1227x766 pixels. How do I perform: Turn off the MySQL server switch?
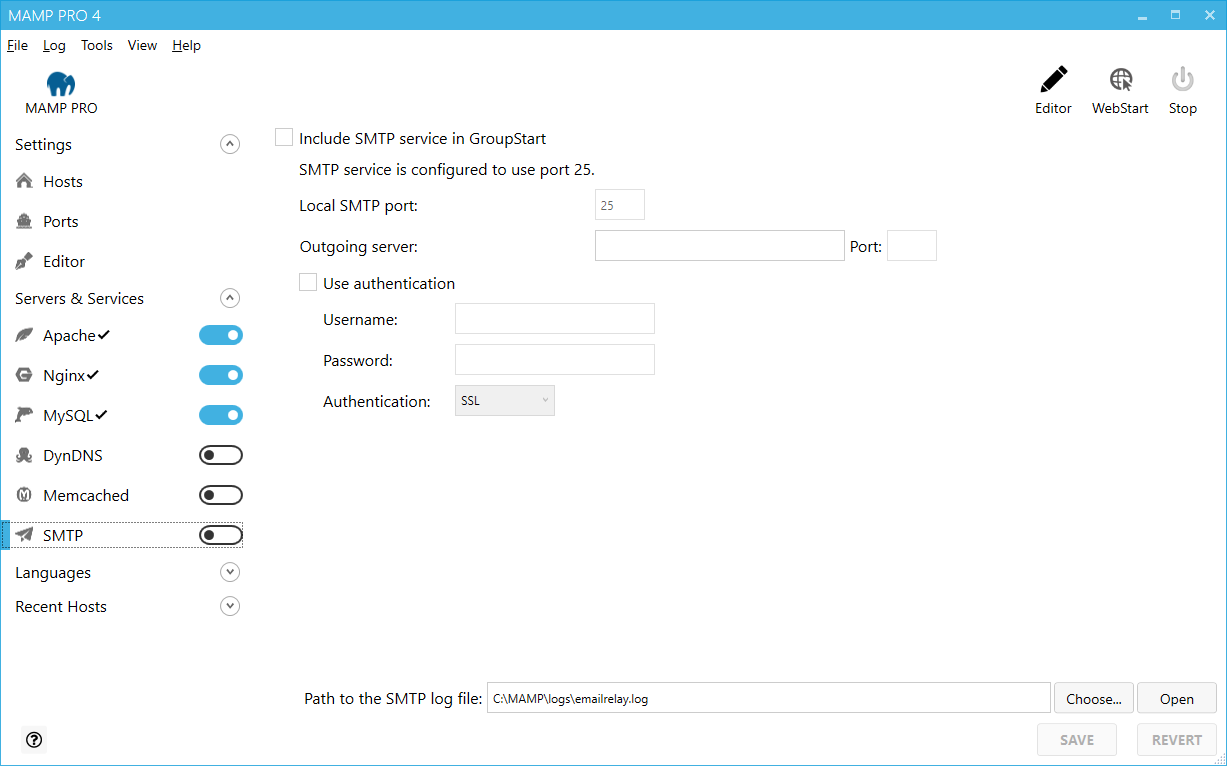coord(221,415)
